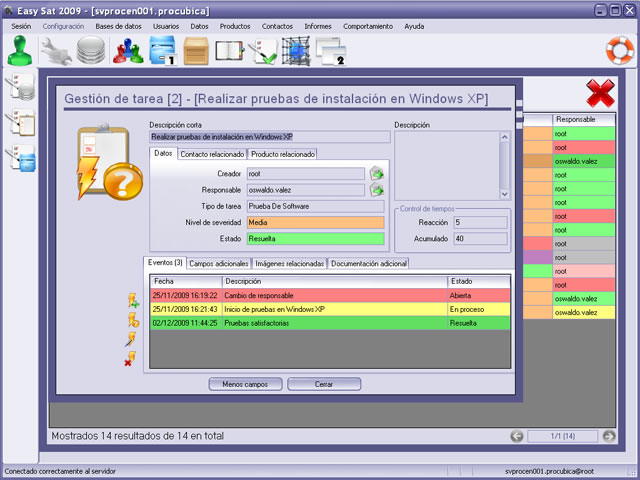Click the Reacción value field
The width and height of the screenshot is (640, 480).
click(x=481, y=222)
